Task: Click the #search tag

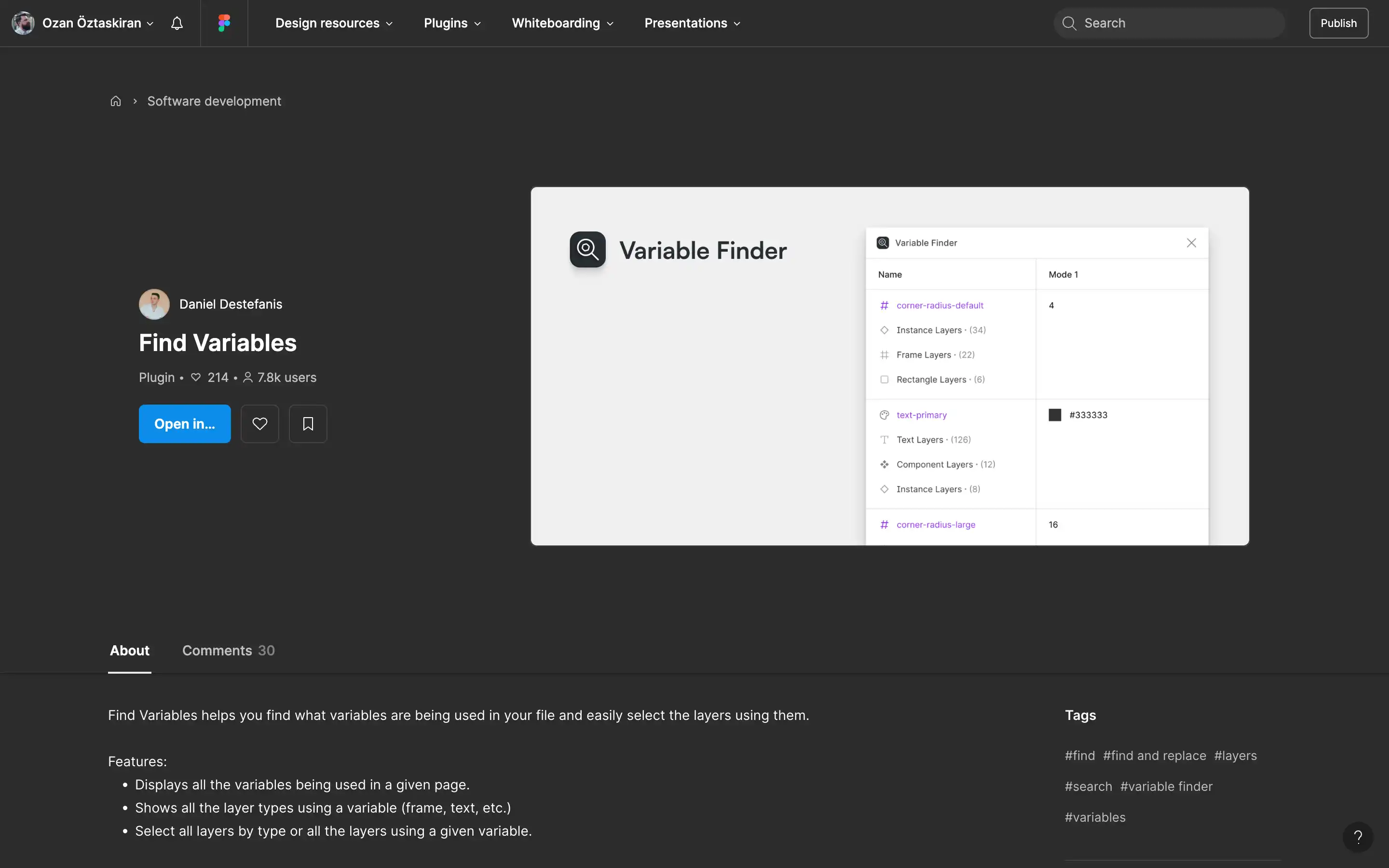Action: [x=1088, y=787]
